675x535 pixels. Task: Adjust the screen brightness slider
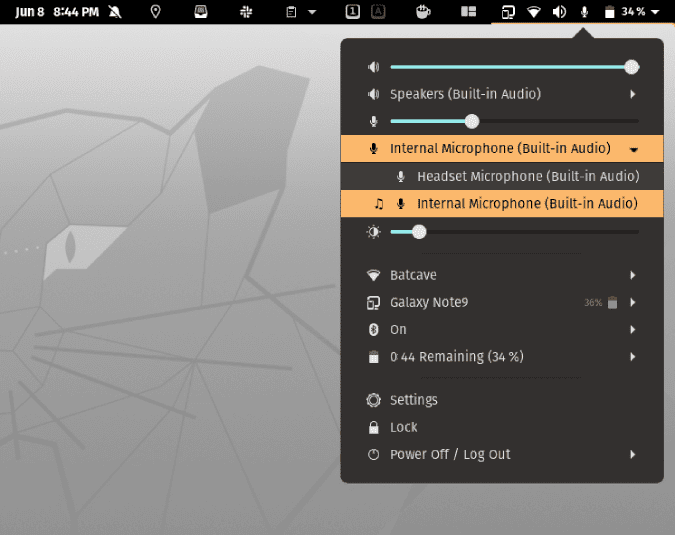coord(514,232)
